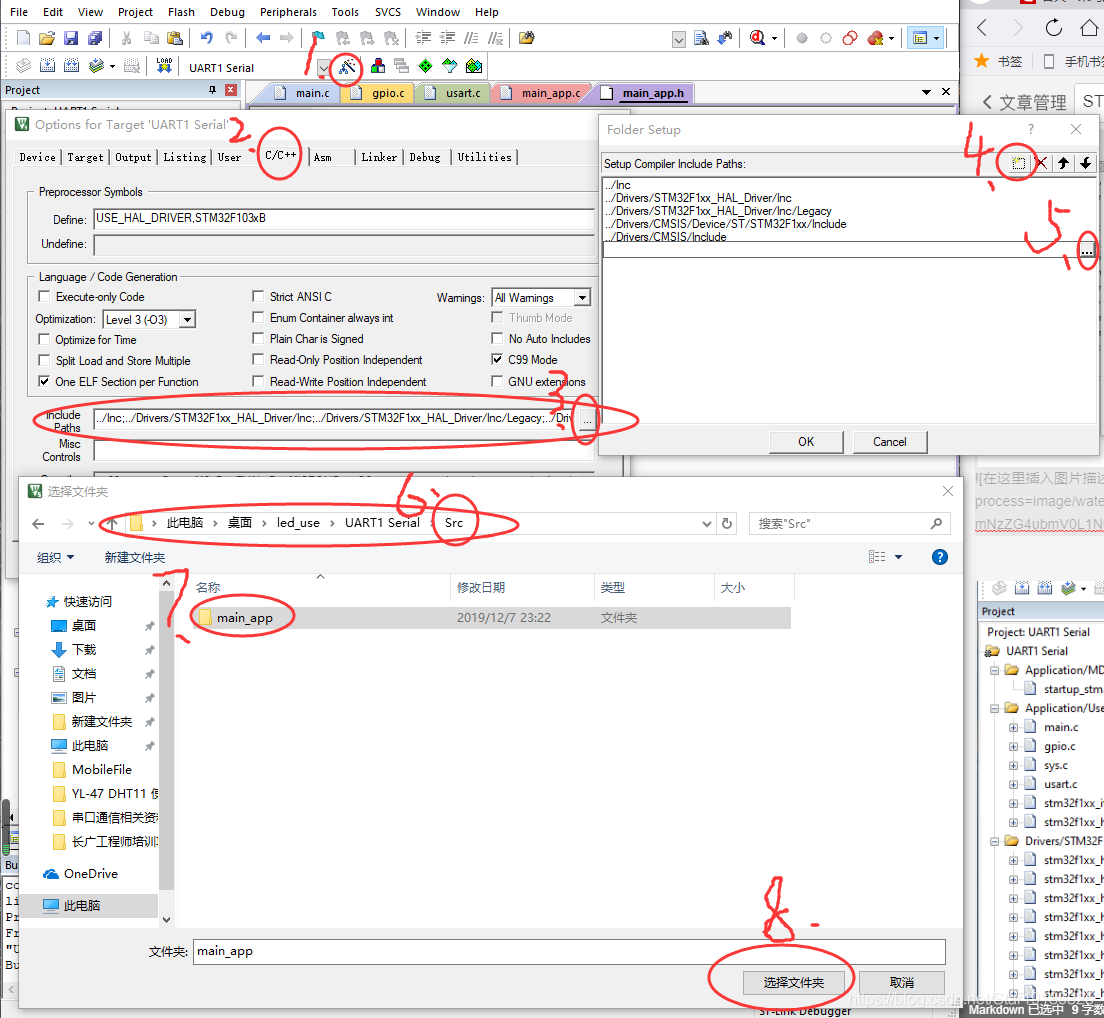Click the Save file toolbar icon
The image size is (1104, 1018).
pos(71,38)
